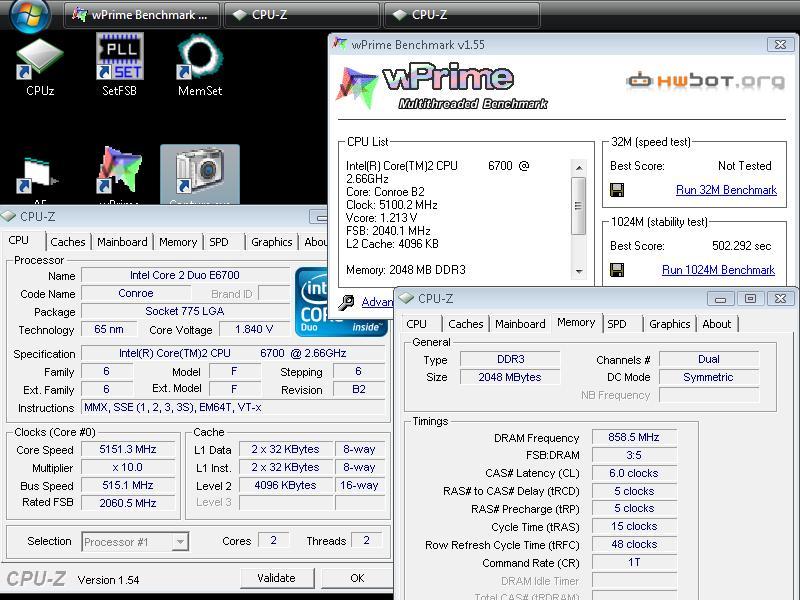
Task: Click the Bus Speed value 515.1 MHz
Action: click(x=128, y=485)
